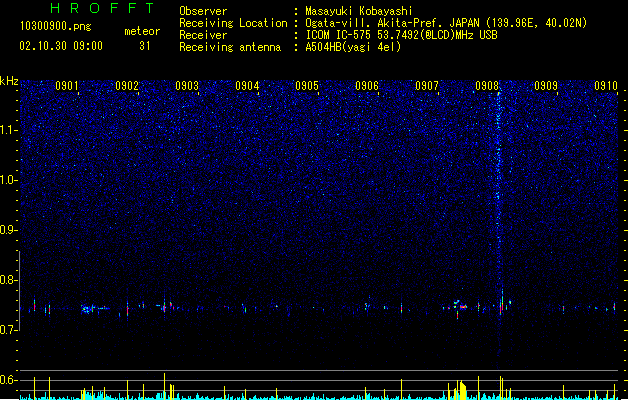Click the 0910 time marker
Image resolution: width=629 pixels, height=400 pixels.
click(606, 86)
